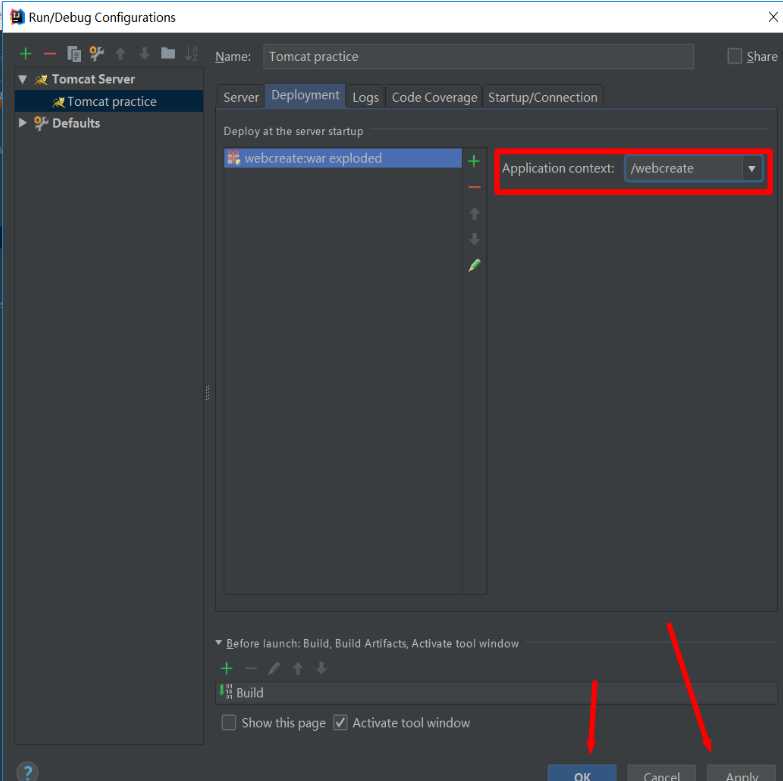This screenshot has width=783, height=781.
Task: Edit artifact with green pencil icon
Action: coord(474,265)
